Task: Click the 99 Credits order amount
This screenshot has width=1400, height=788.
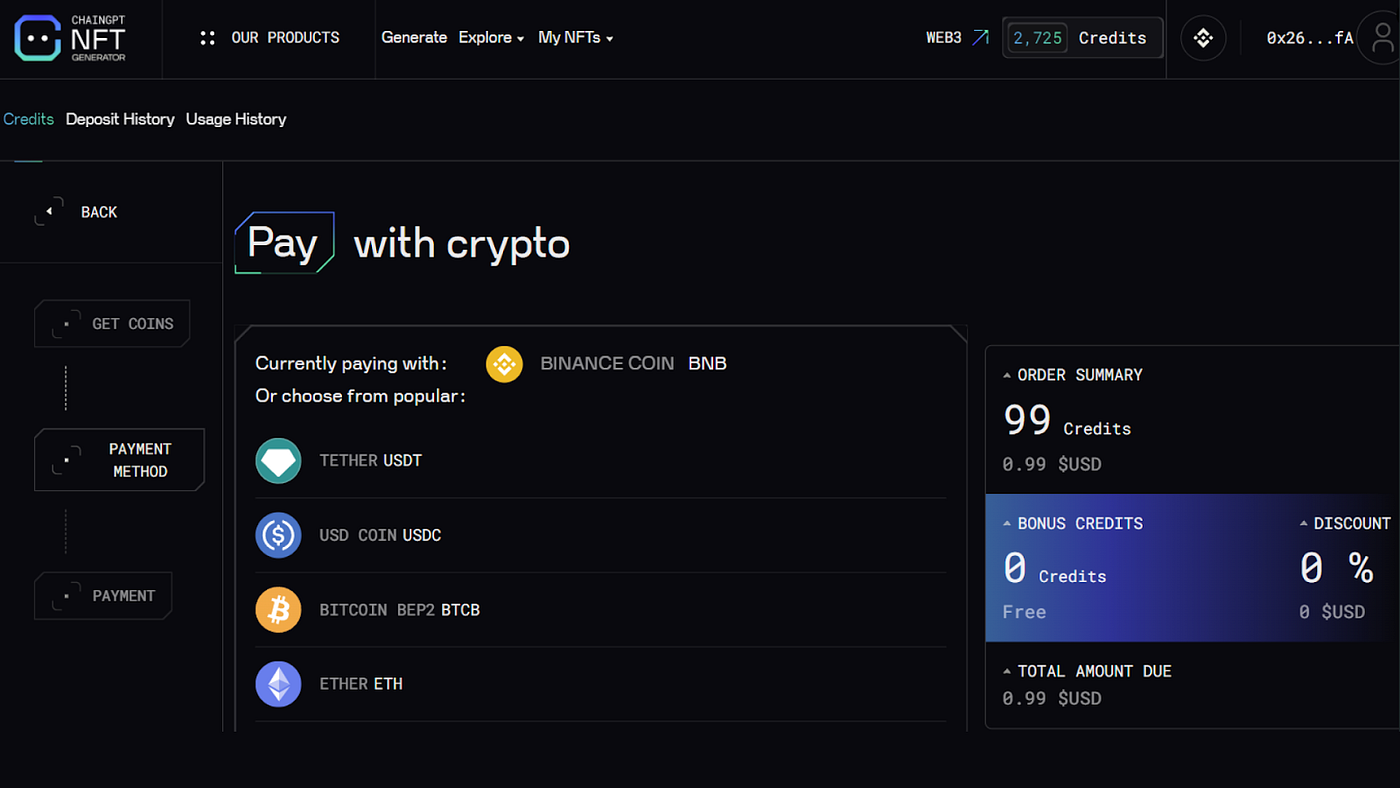Action: click(1067, 421)
